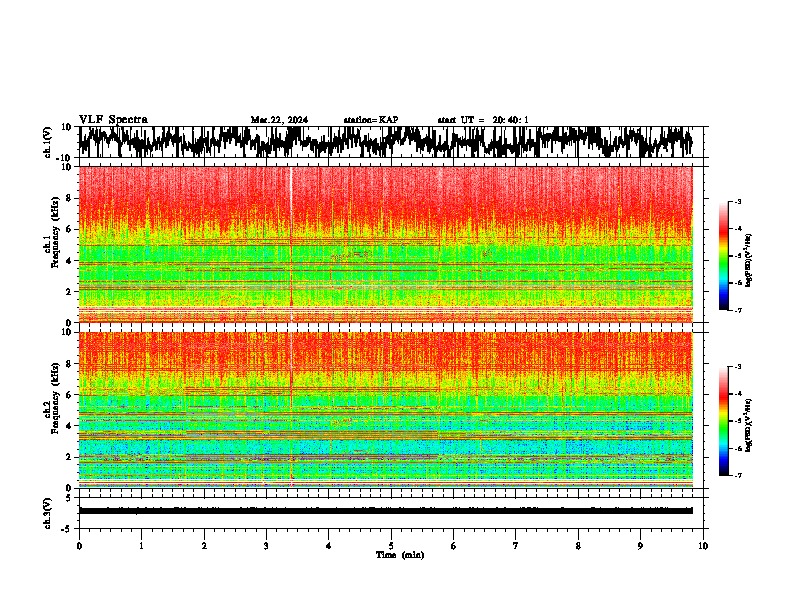Click the "start UT = 20:40: 1" text
The height and width of the screenshot is (612, 792).
click(x=483, y=120)
